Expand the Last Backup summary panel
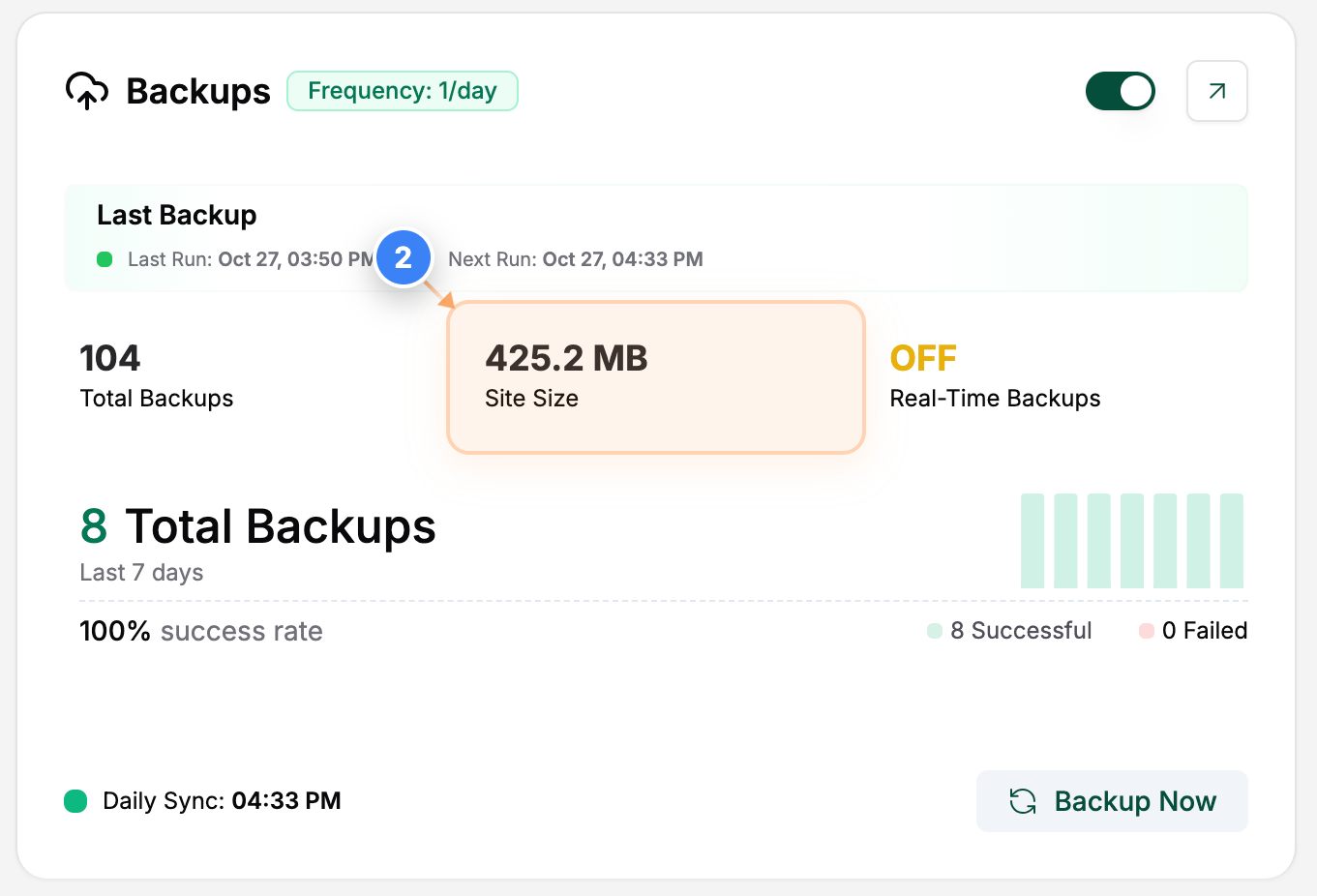This screenshot has width=1317, height=896. 656,237
